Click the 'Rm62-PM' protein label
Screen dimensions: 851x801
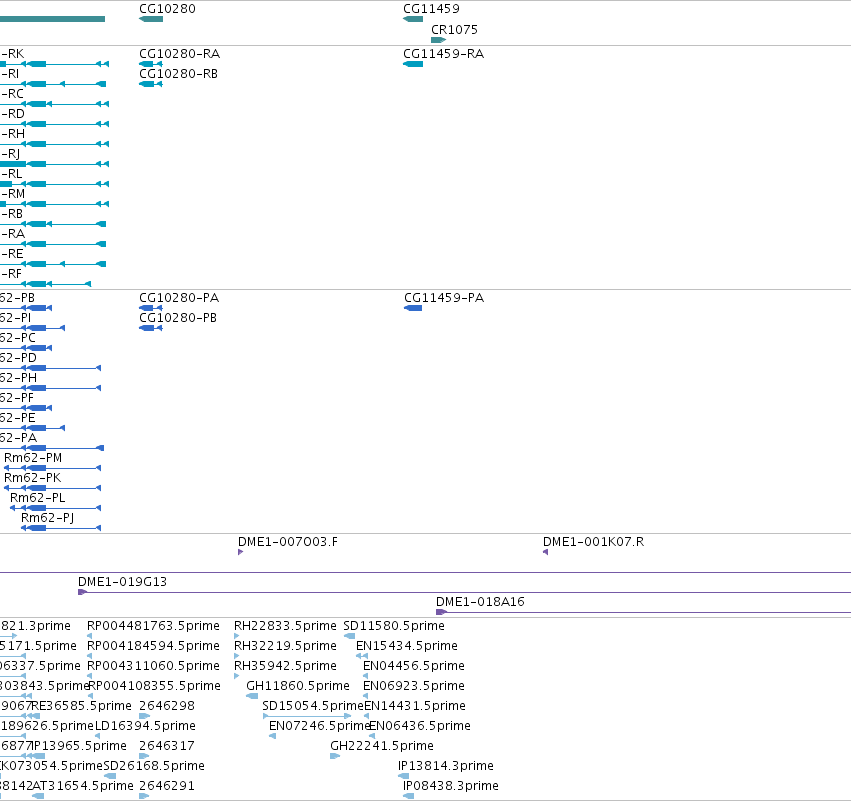pyautogui.click(x=33, y=458)
